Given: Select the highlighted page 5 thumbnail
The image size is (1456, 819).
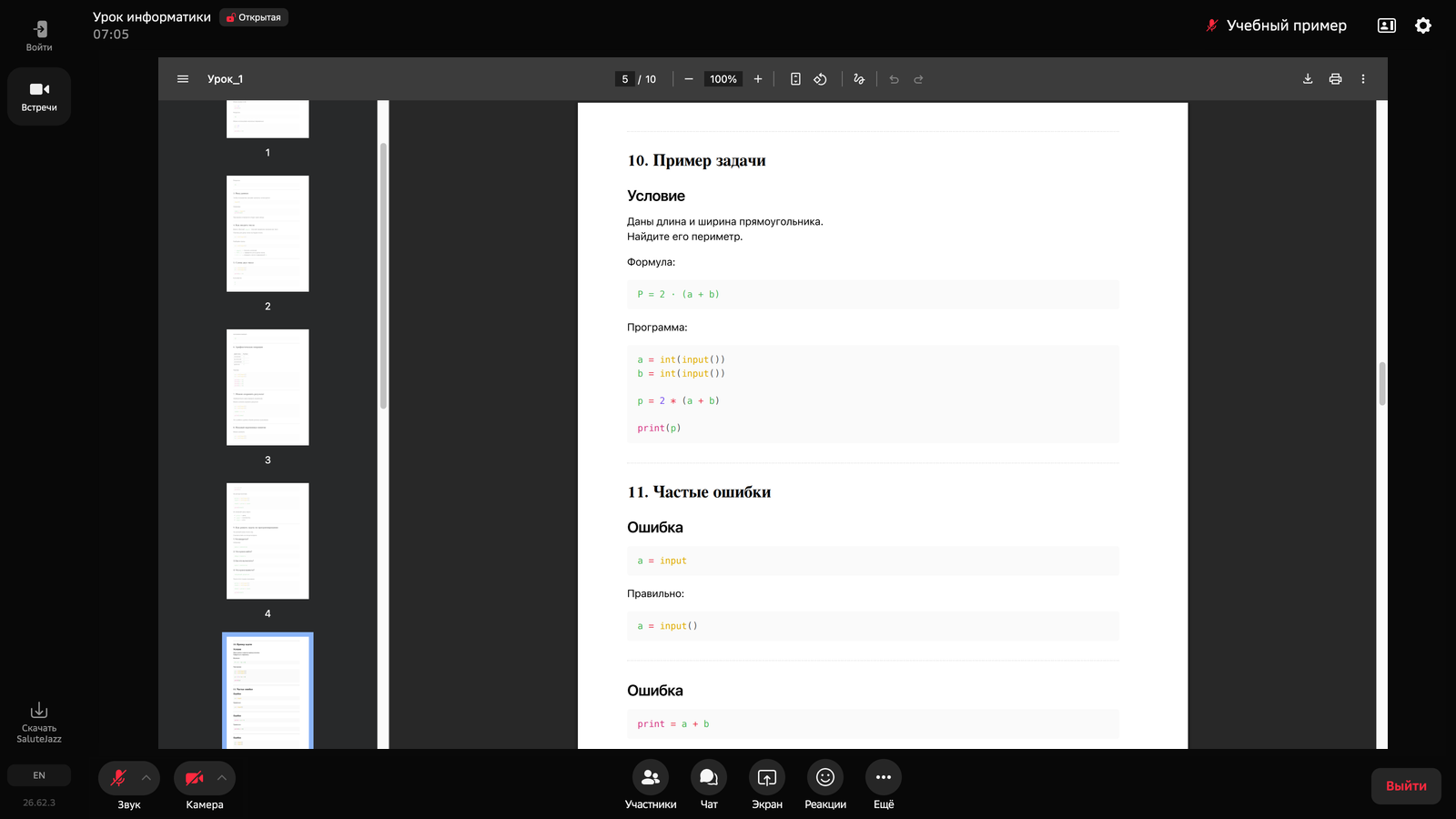Looking at the screenshot, I should pos(268,692).
